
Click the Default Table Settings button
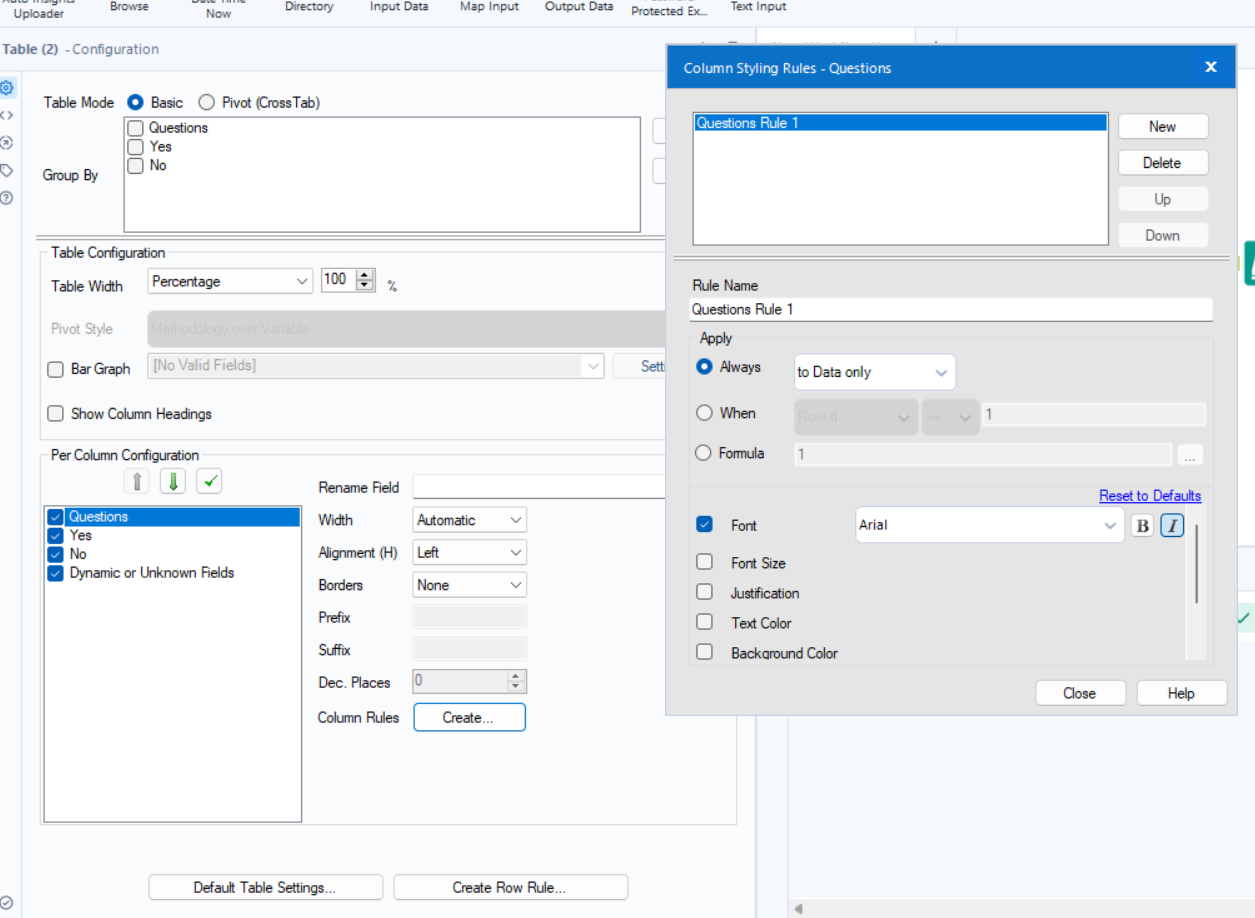[265, 887]
